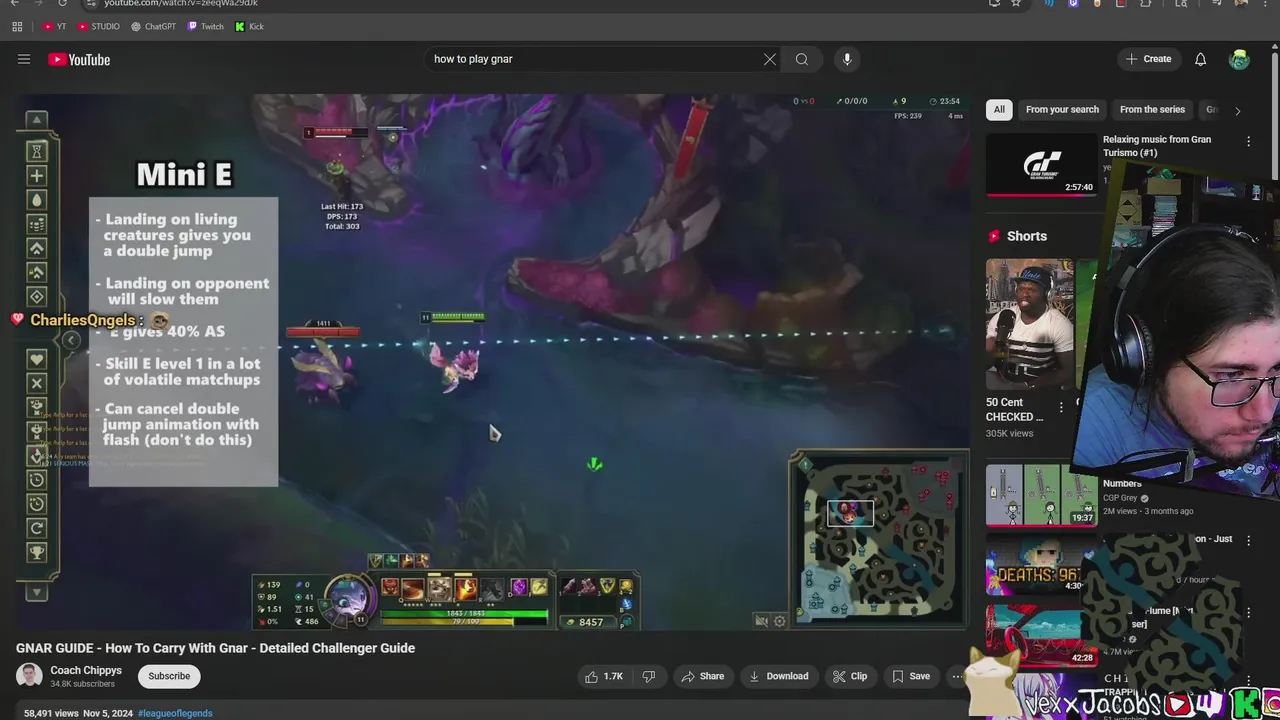Viewport: 1280px width, 720px height.
Task: Toggle the in-game camera icon by minimap
Action: (762, 621)
